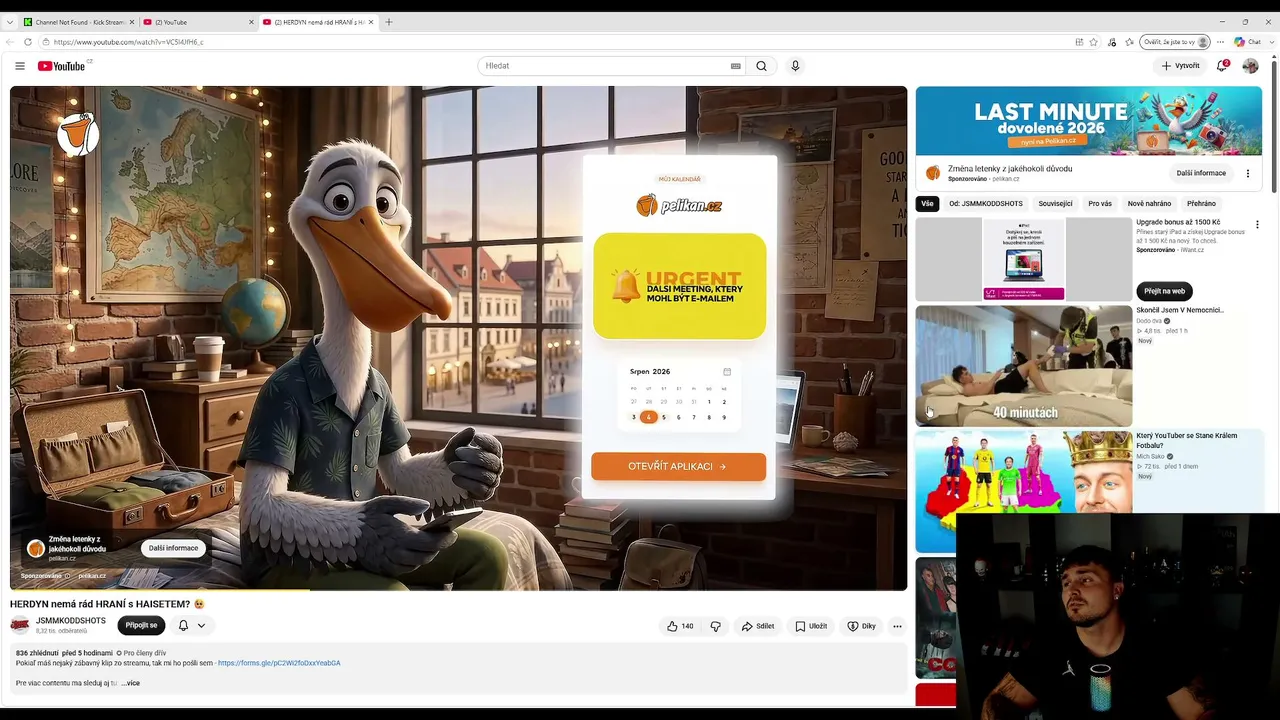This screenshot has width=1280, height=720.
Task: Click the video title HERDYN nemá rád HRANÍ
Action: tap(107, 604)
